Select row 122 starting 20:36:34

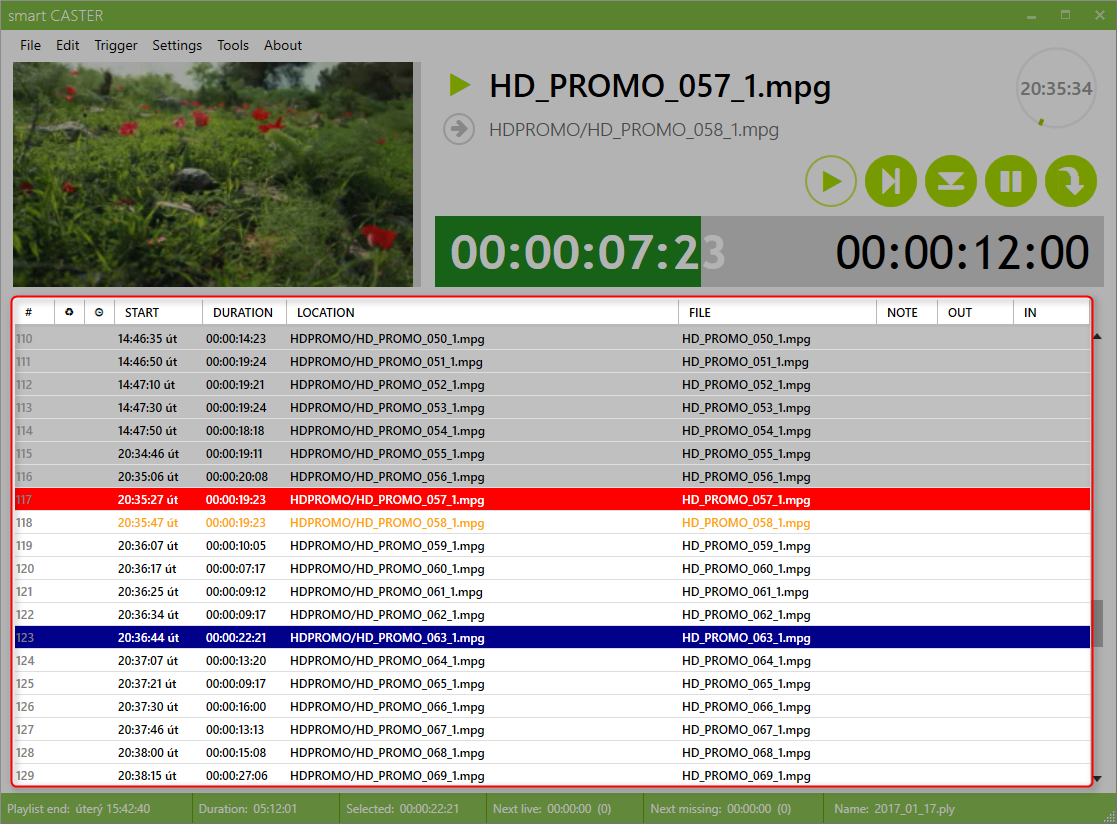point(552,615)
